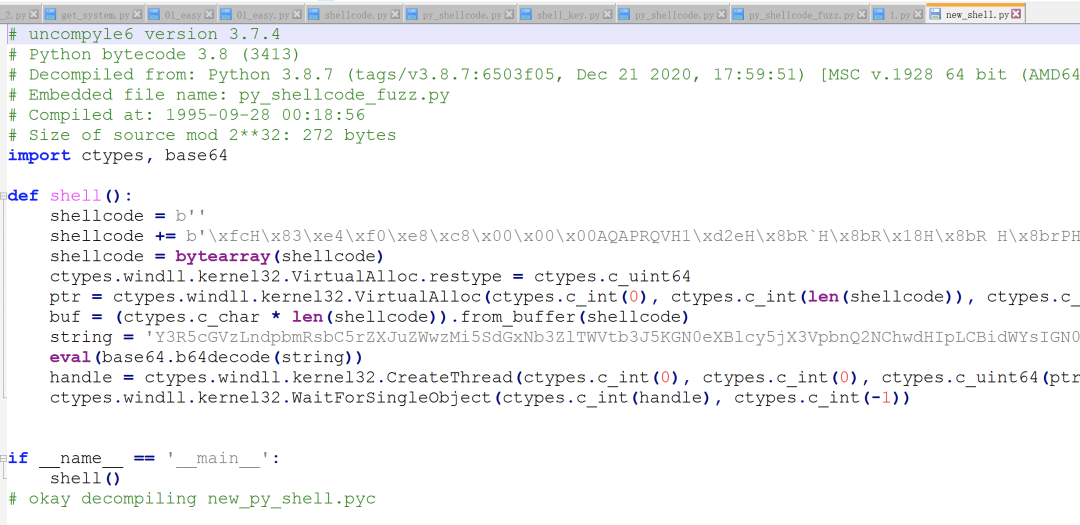Screen dimensions: 1080x525
Task: Click the WaitForSingleObject call line
Action: pos(480,398)
